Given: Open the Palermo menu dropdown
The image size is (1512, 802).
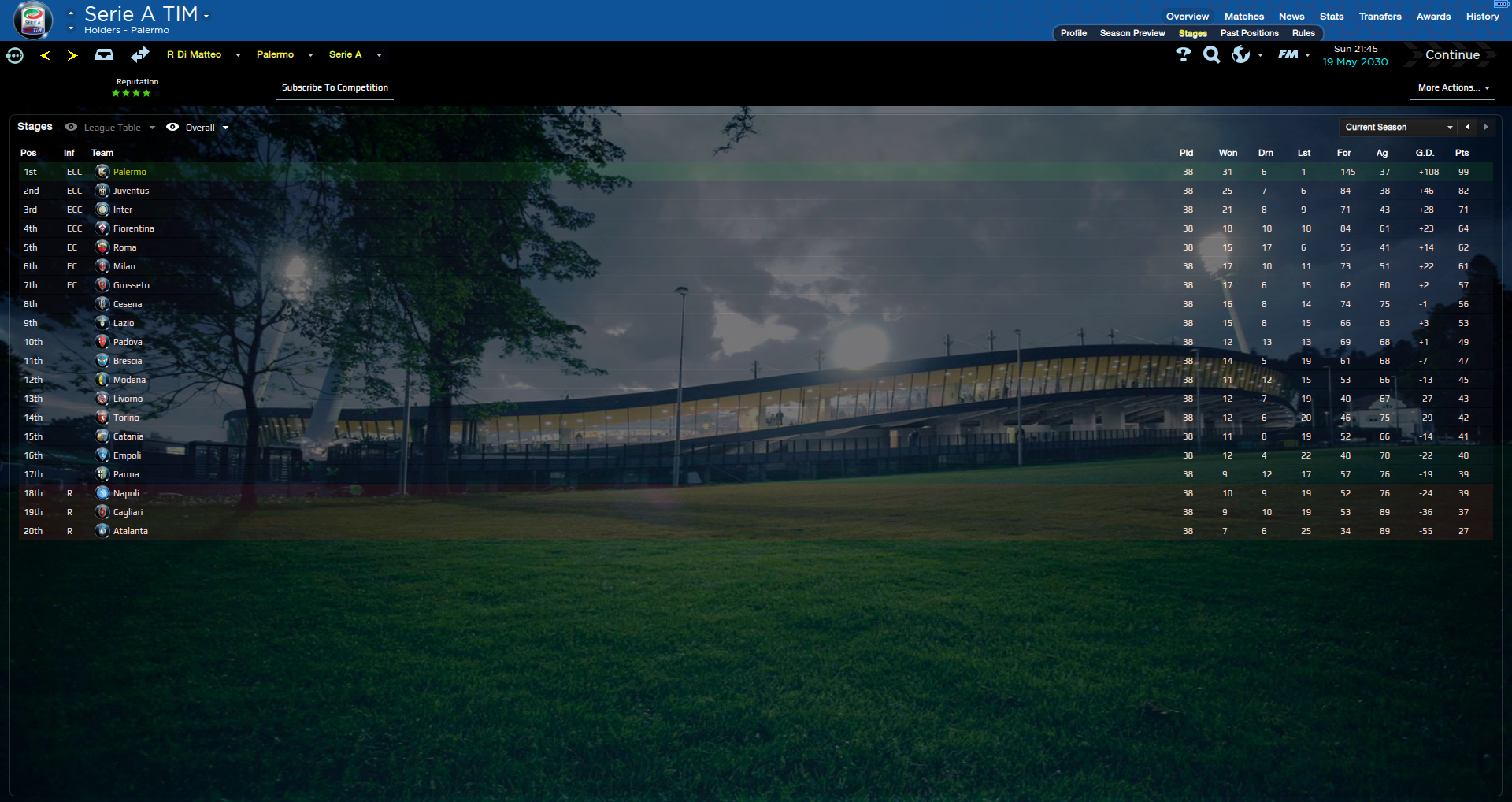Looking at the screenshot, I should (310, 55).
